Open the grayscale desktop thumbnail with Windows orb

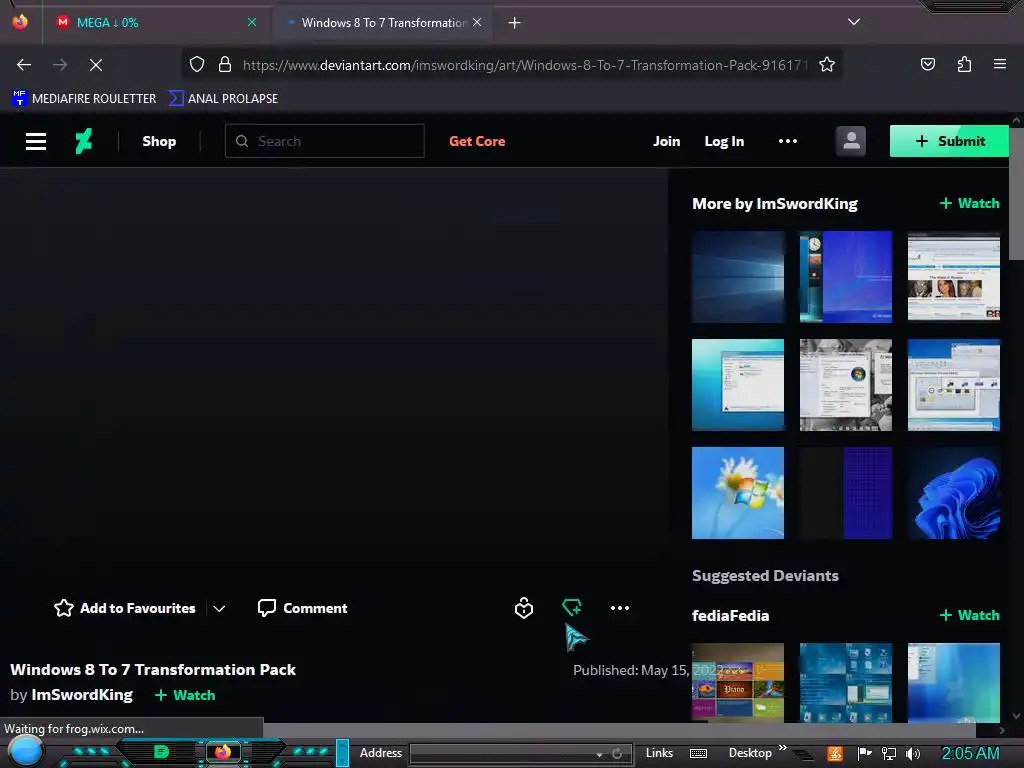(846, 385)
